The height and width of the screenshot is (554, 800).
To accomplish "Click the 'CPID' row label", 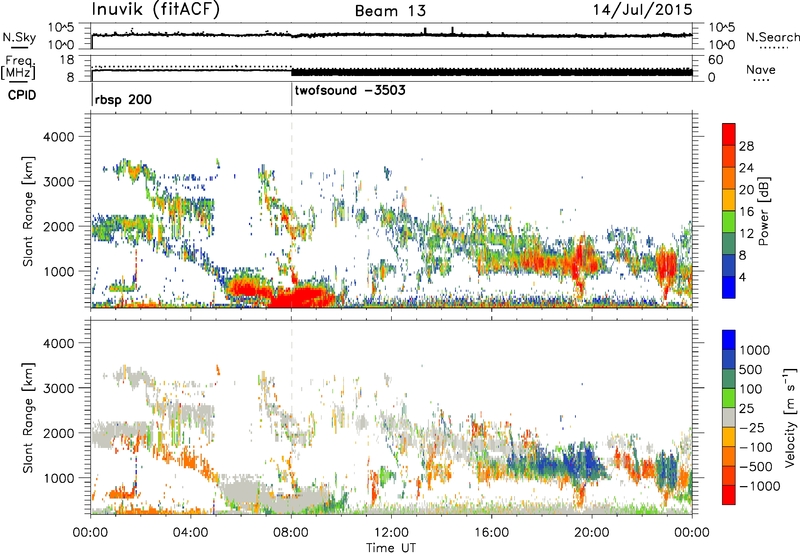I will (22, 95).
